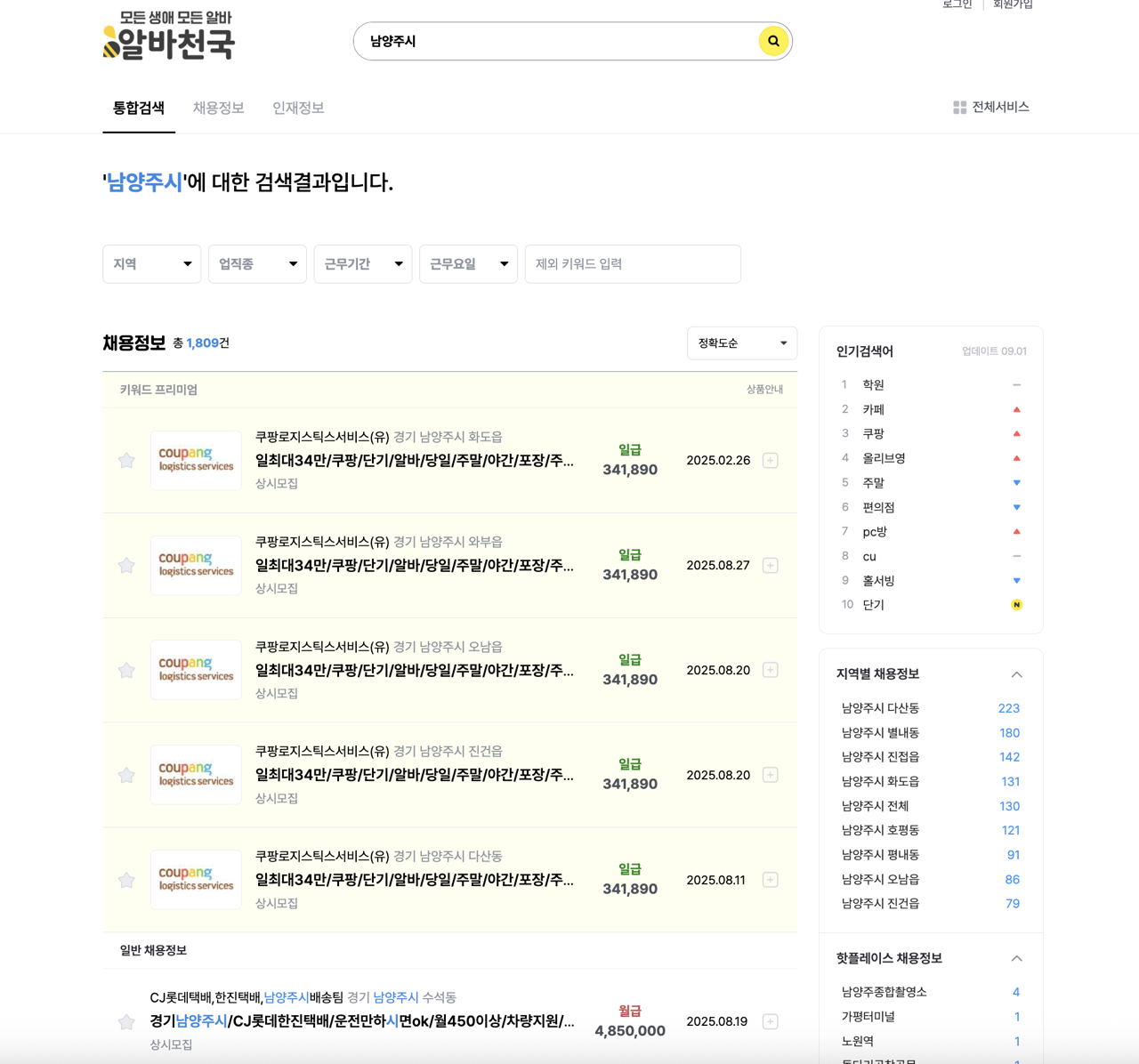
Task: Open 남양주시 평내동 region jobs
Action: pos(880,855)
